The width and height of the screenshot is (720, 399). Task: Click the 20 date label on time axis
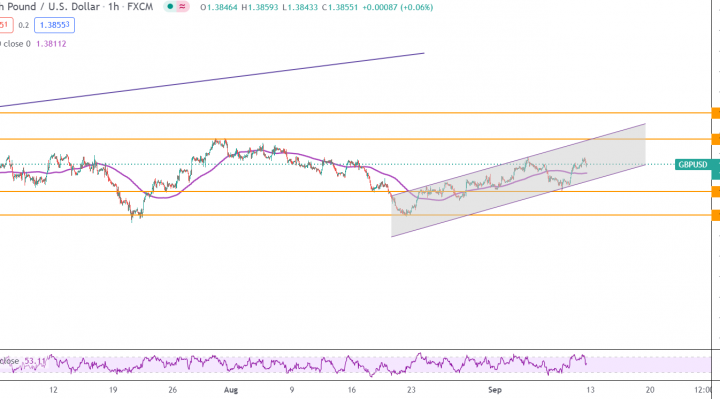650,390
